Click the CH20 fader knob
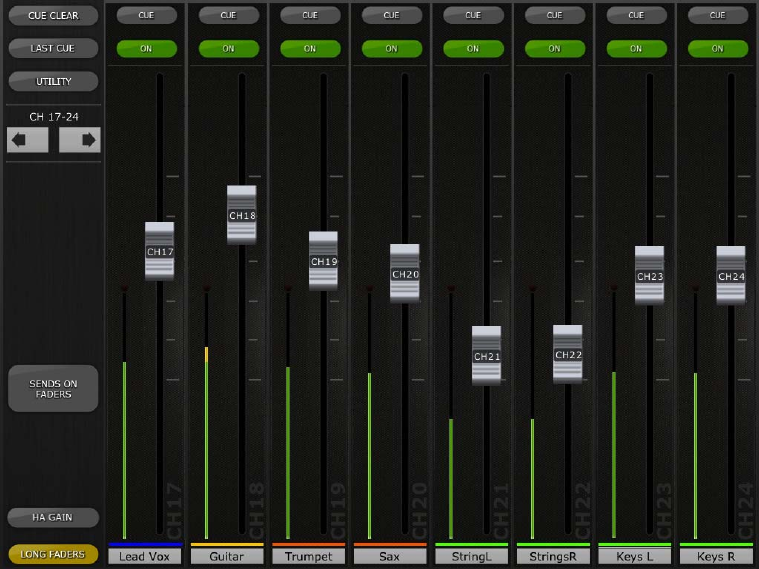 click(405, 274)
